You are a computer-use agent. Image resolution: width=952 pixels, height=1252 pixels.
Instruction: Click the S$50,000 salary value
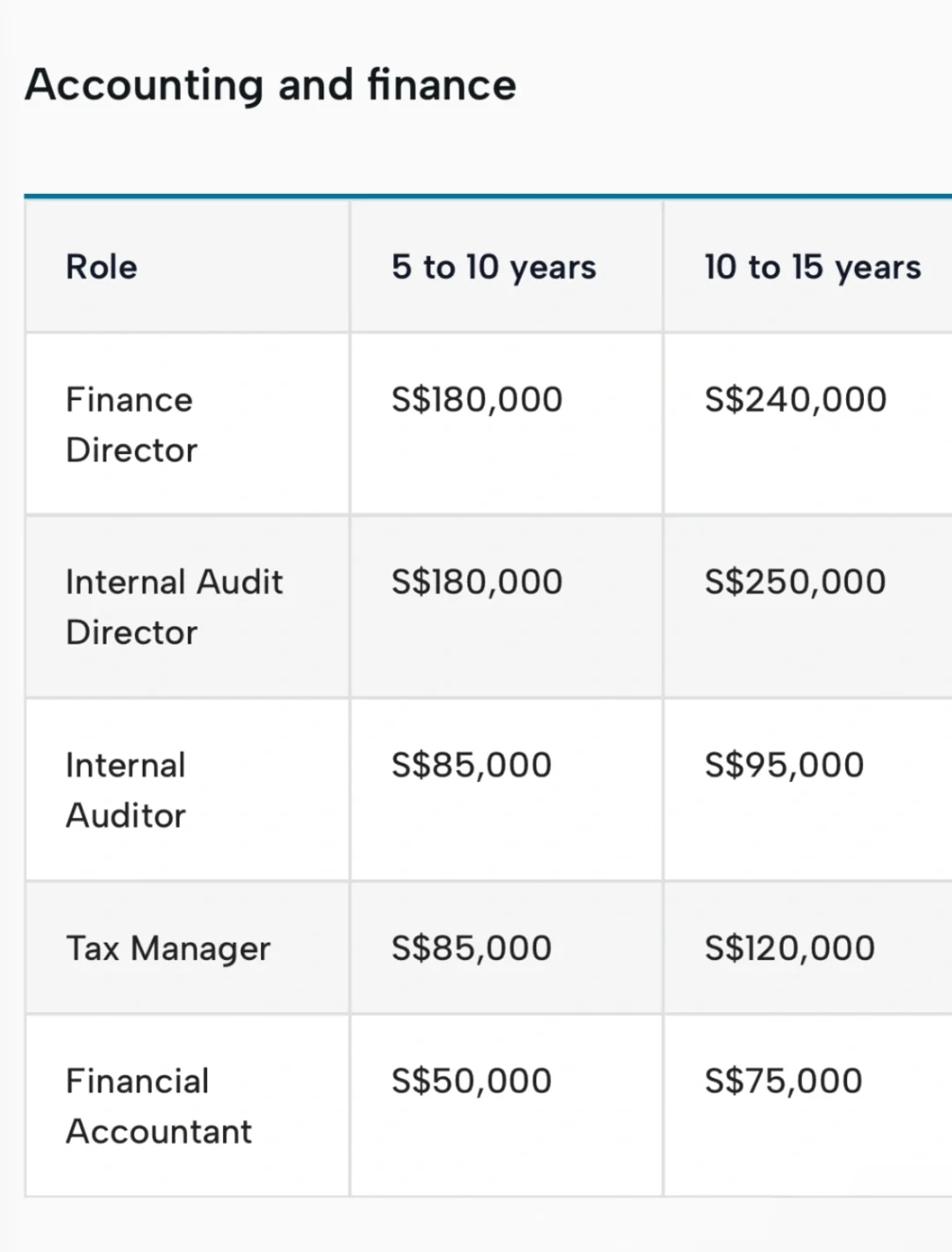(x=472, y=1081)
